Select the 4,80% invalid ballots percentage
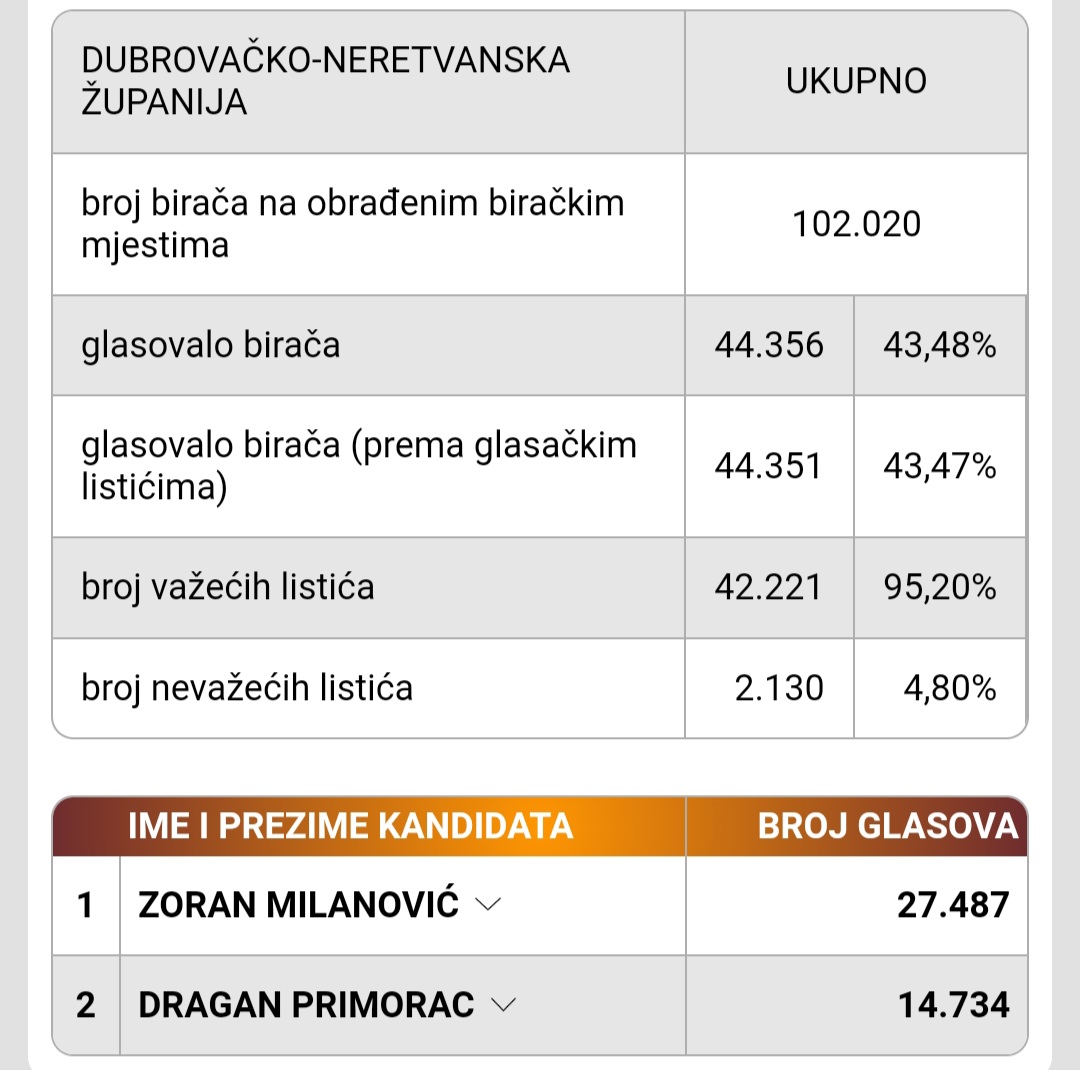The width and height of the screenshot is (1080, 1070). pyautogui.click(x=950, y=688)
